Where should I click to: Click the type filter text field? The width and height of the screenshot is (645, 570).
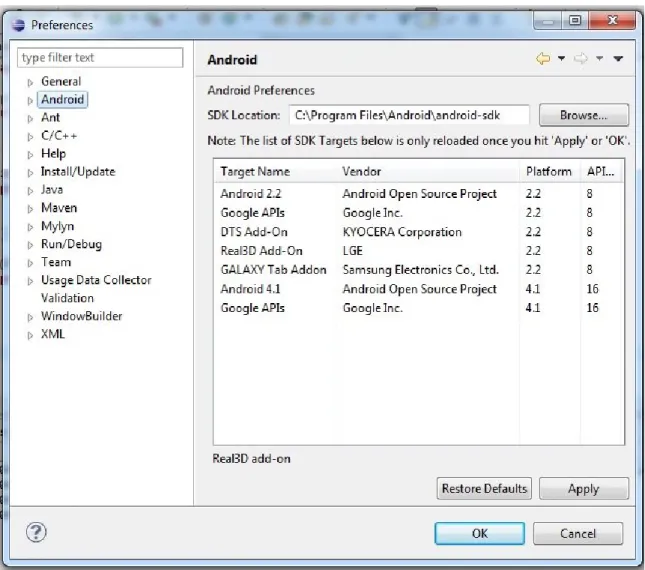[x=100, y=58]
